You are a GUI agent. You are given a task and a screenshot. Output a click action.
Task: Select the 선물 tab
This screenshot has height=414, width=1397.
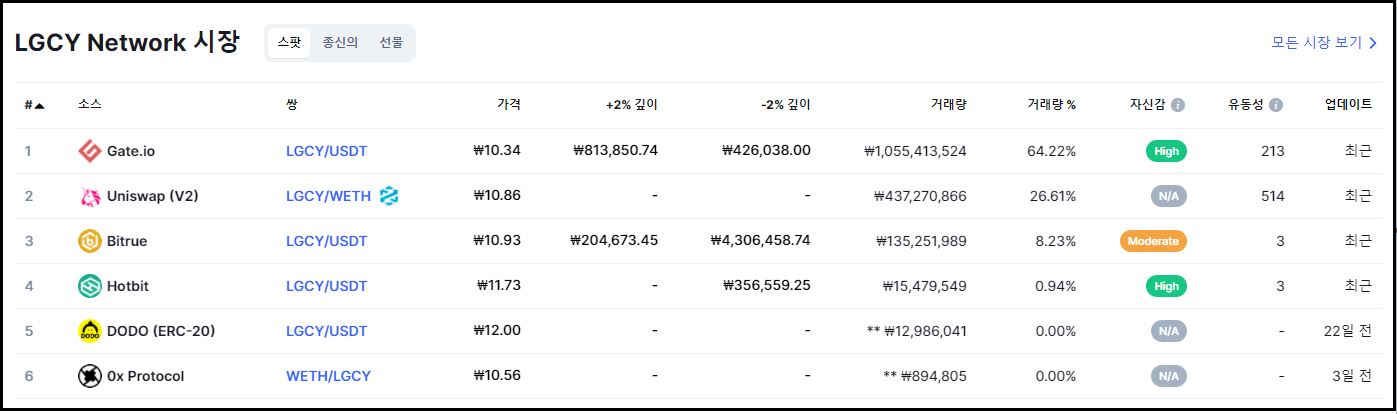click(x=391, y=43)
